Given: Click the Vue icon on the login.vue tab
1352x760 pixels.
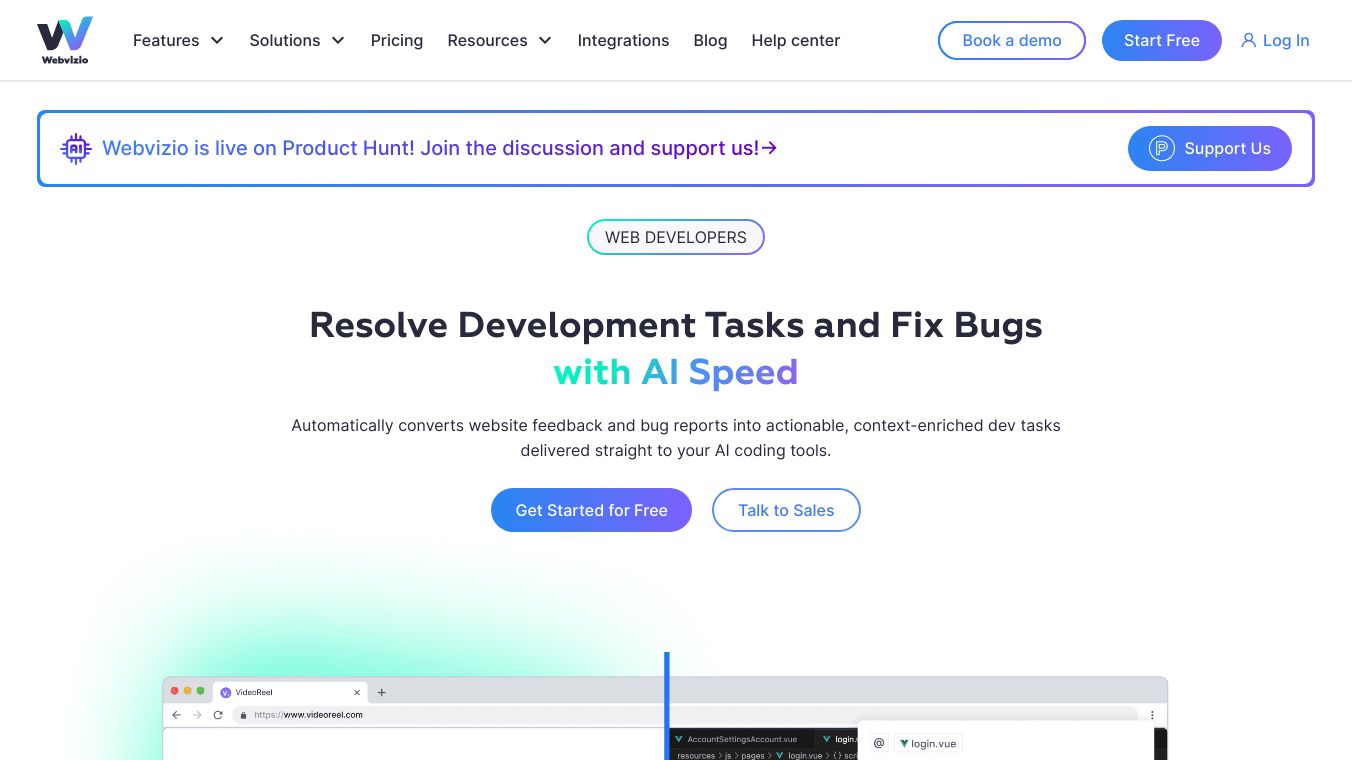Looking at the screenshot, I should coord(905,743).
